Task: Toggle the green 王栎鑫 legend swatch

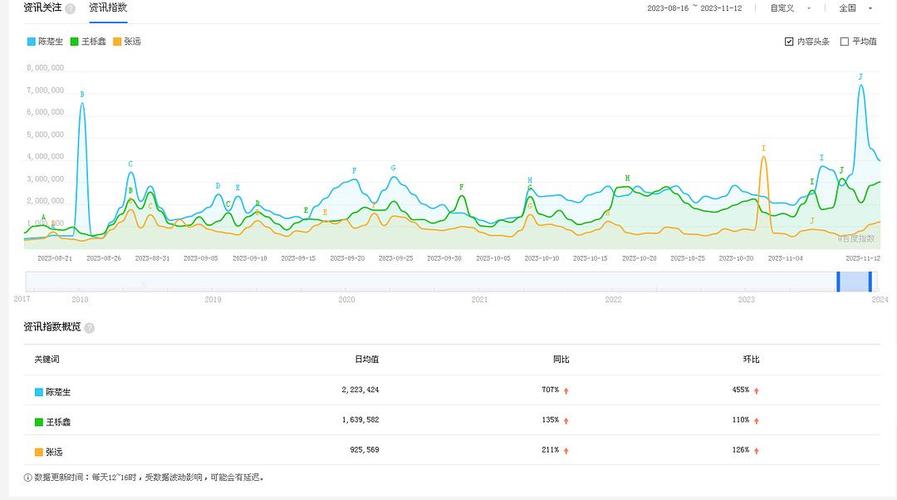Action: pos(74,42)
